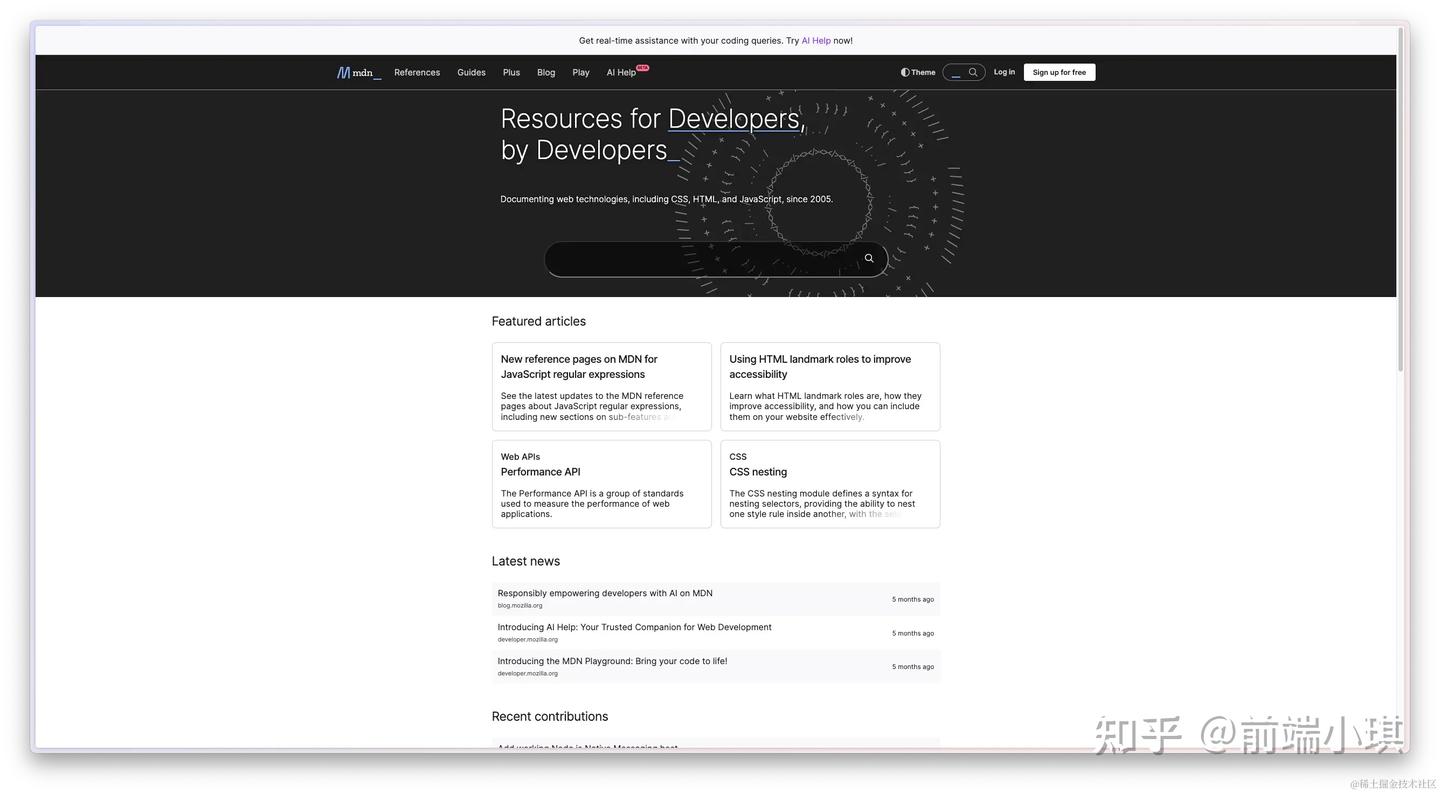
Task: Open AI Help from the navigation bar
Action: point(621,72)
